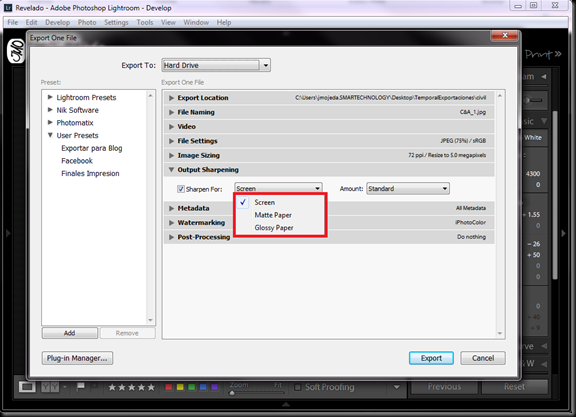Apply the yellow color label
Image resolution: width=576 pixels, height=417 pixels.
[x=180, y=387]
